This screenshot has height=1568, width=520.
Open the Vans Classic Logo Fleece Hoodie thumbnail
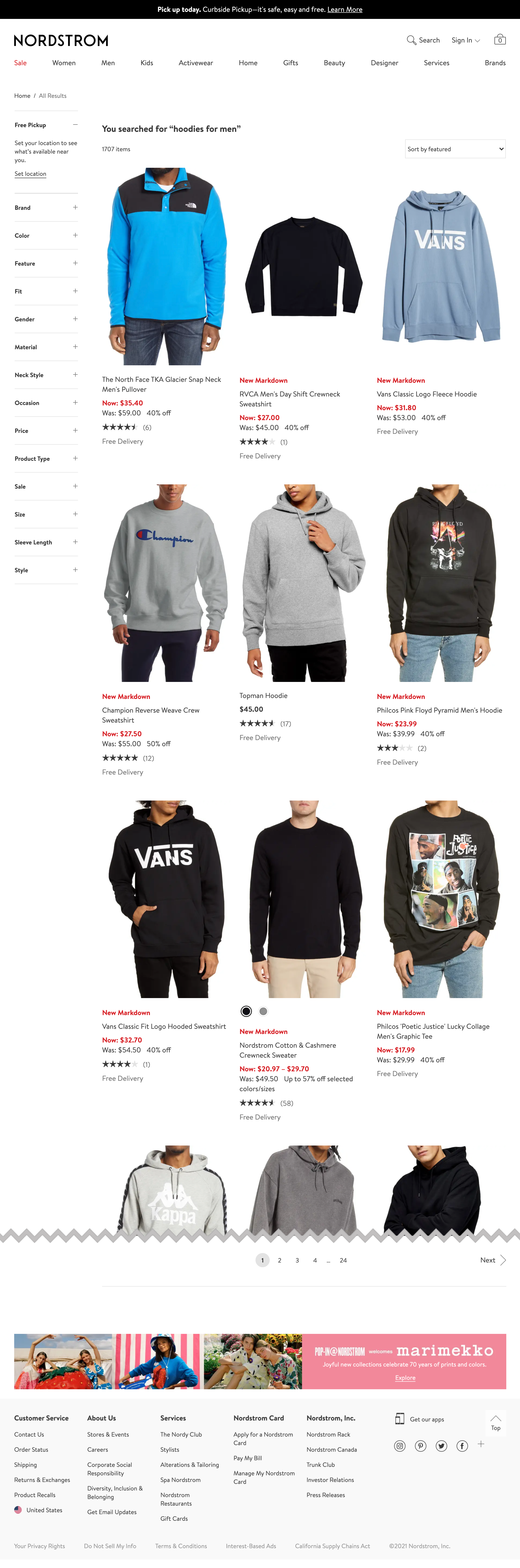[441, 266]
